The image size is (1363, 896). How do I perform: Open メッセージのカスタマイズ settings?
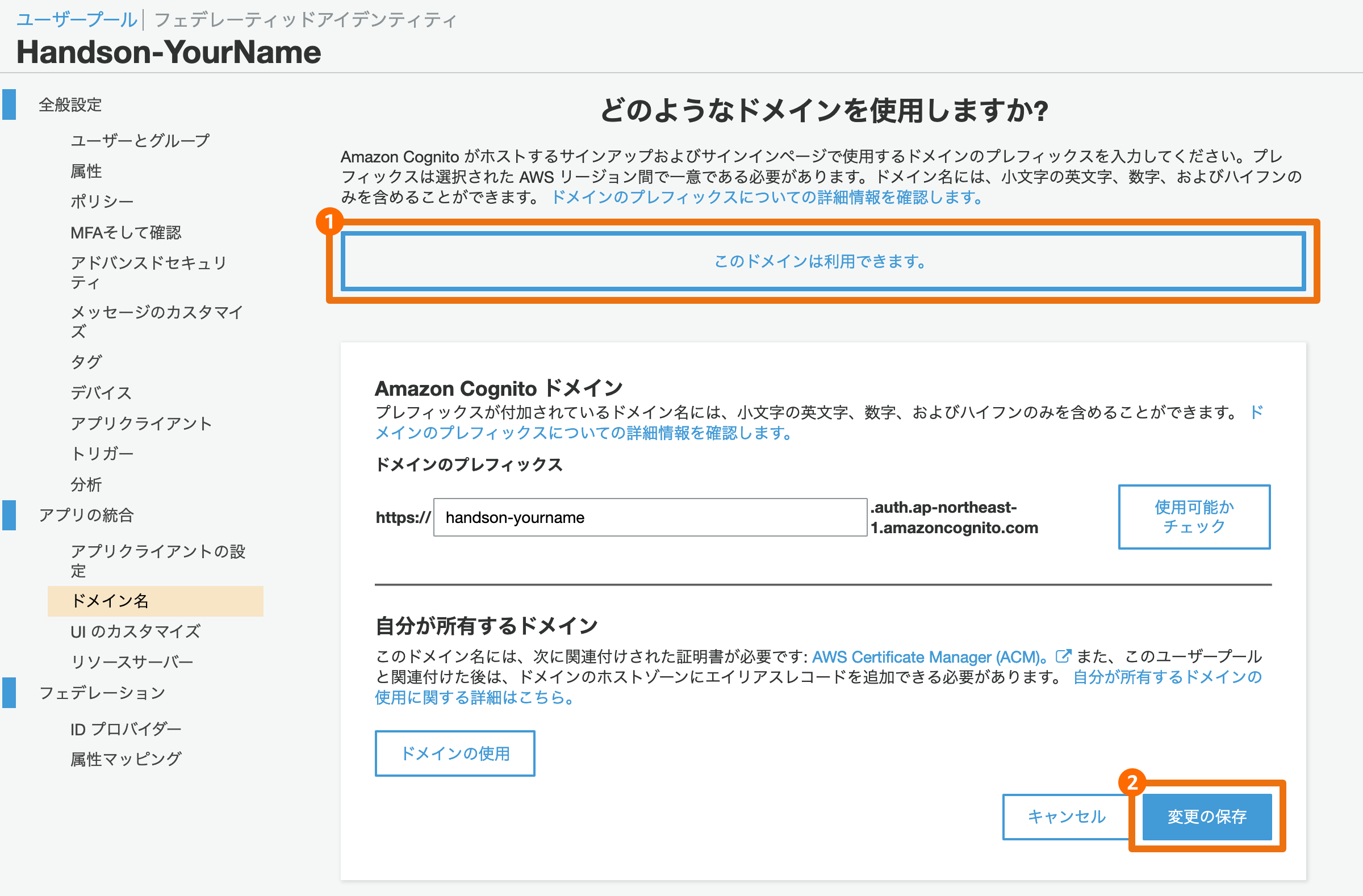[x=156, y=322]
